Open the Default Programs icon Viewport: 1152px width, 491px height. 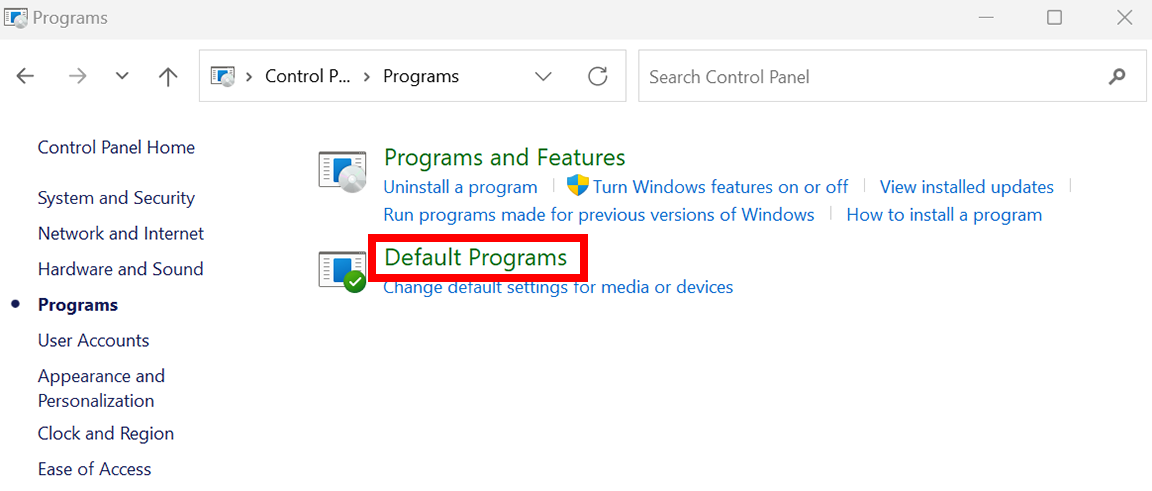[x=342, y=271]
